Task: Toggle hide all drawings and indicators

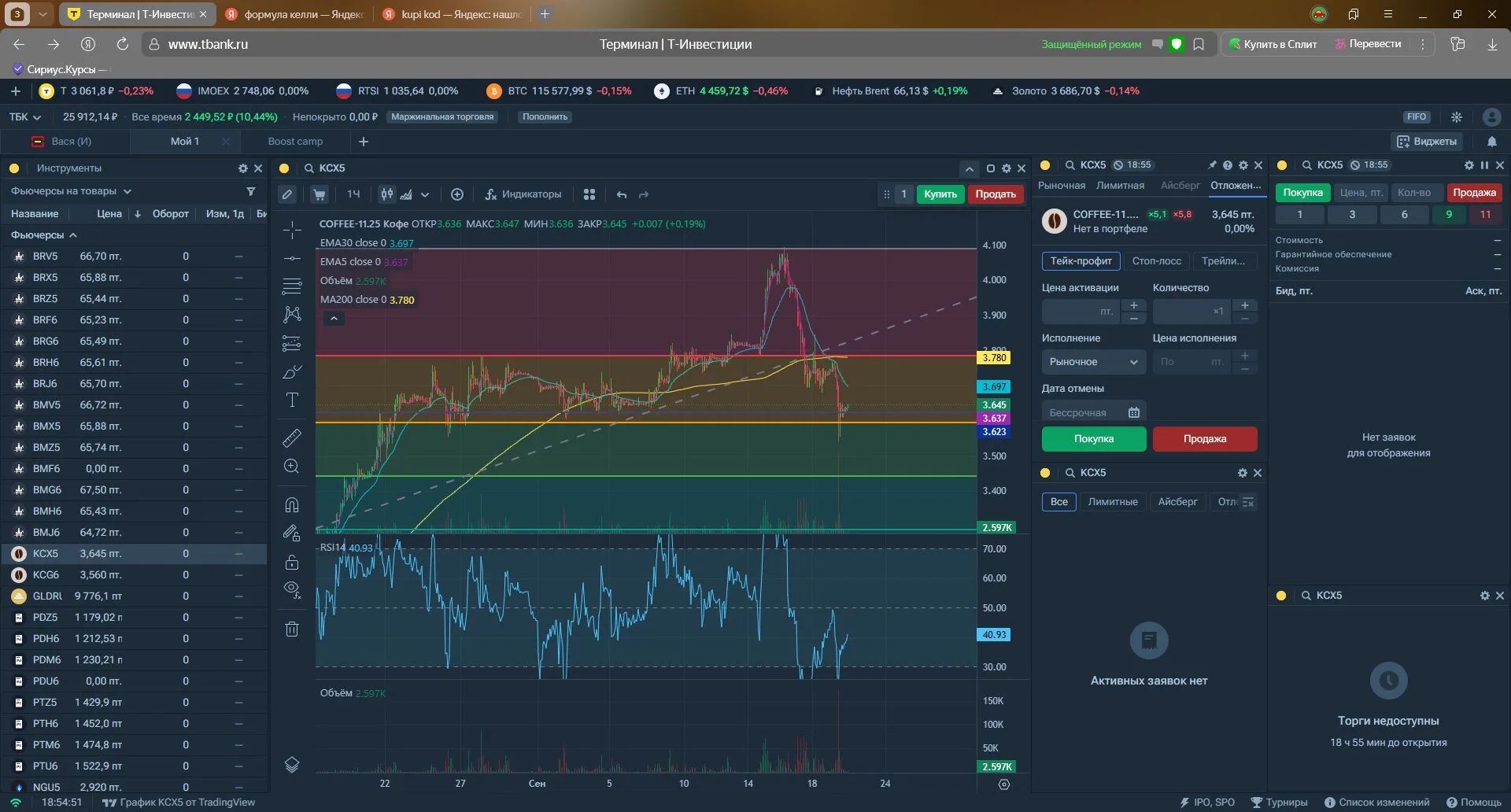Action: (292, 590)
